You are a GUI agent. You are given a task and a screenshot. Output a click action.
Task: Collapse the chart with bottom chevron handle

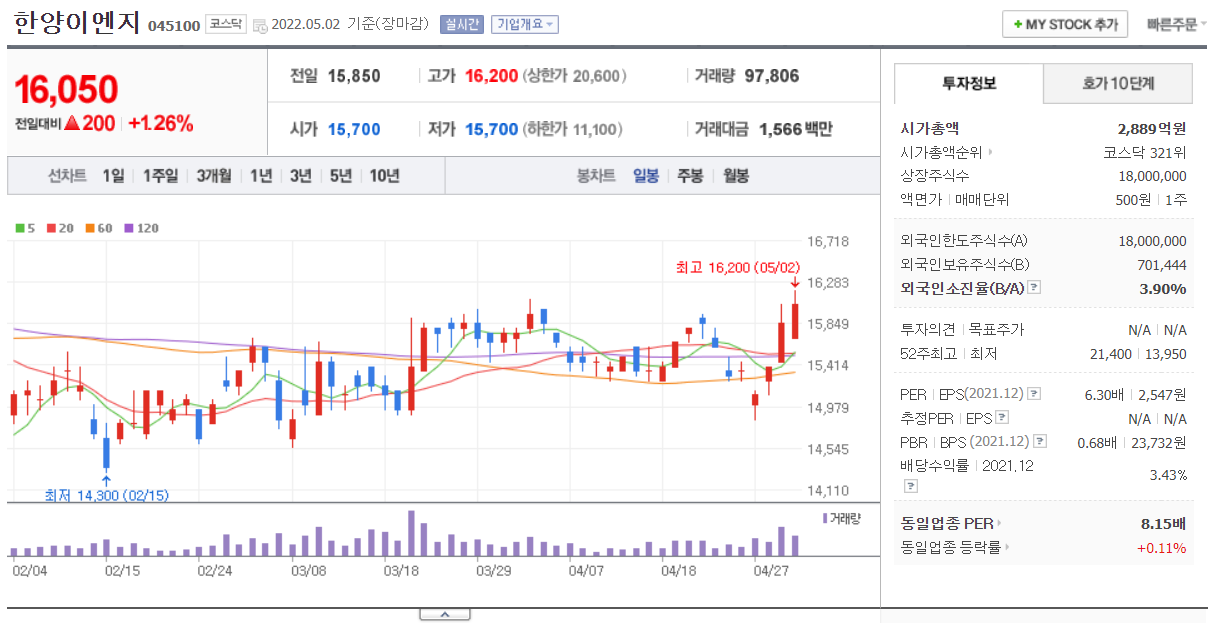click(445, 614)
